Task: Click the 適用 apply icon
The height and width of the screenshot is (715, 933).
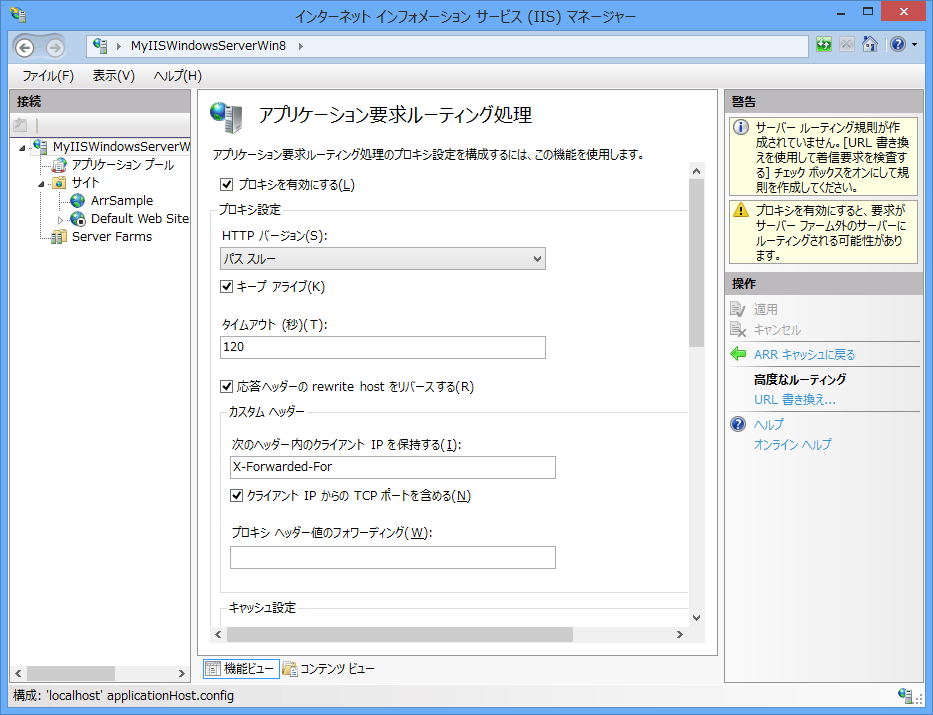Action: [x=738, y=309]
